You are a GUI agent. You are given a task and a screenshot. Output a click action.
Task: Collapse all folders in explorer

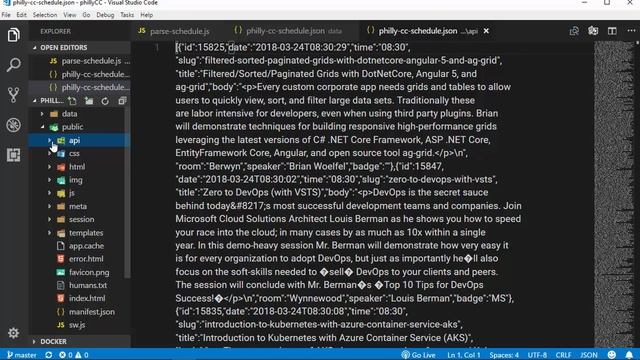(122, 101)
